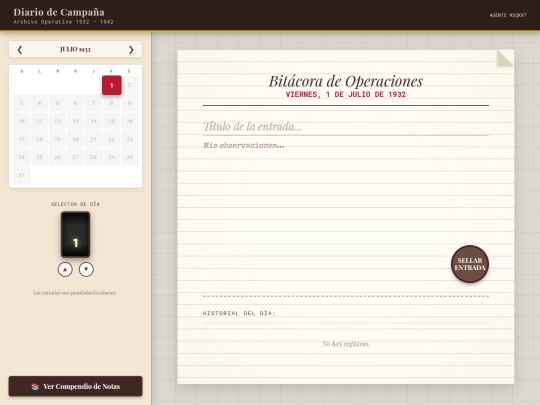Click day 10 in July grid
540x405 pixels.
[21, 121]
